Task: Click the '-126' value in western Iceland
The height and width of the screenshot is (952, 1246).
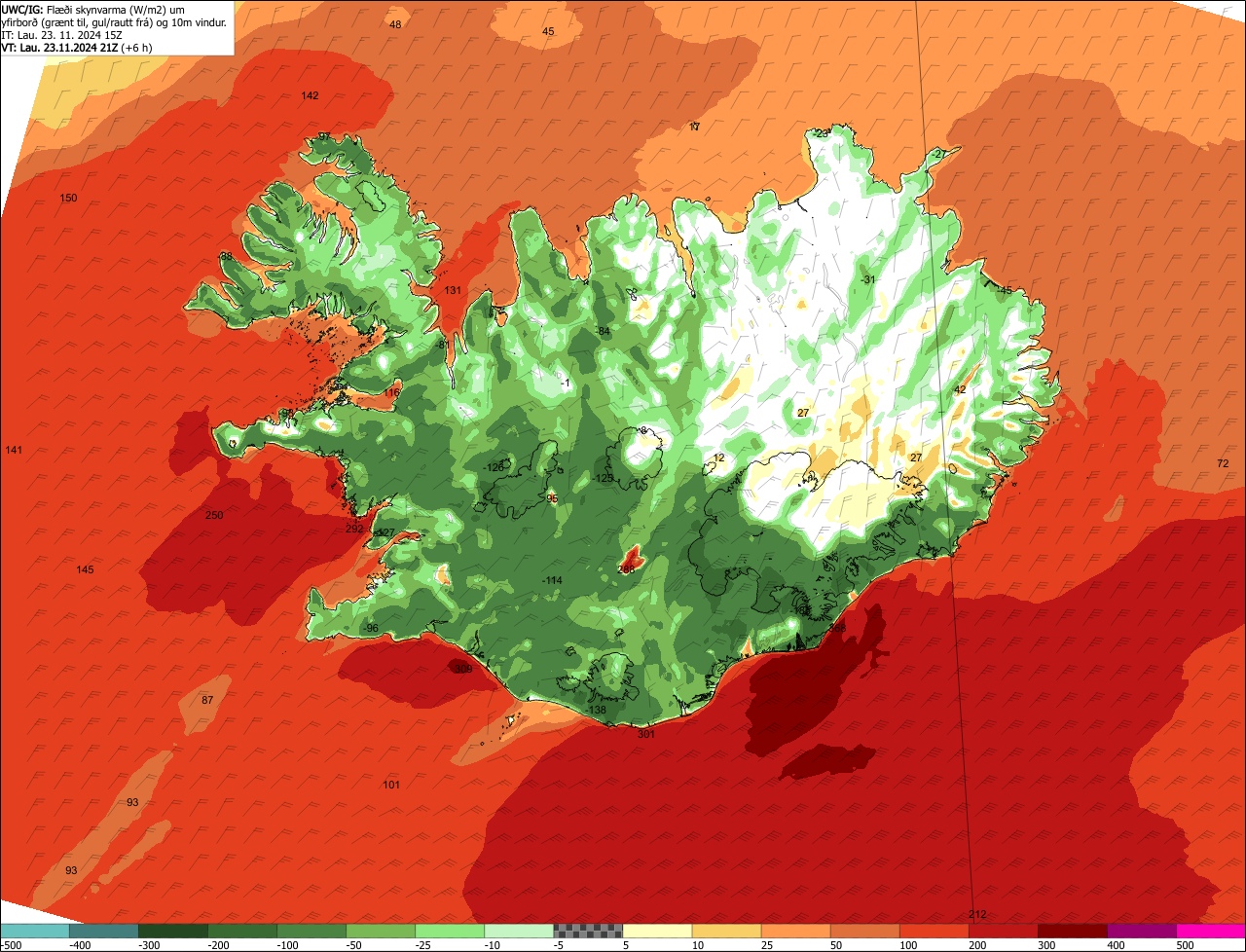Action: point(495,468)
